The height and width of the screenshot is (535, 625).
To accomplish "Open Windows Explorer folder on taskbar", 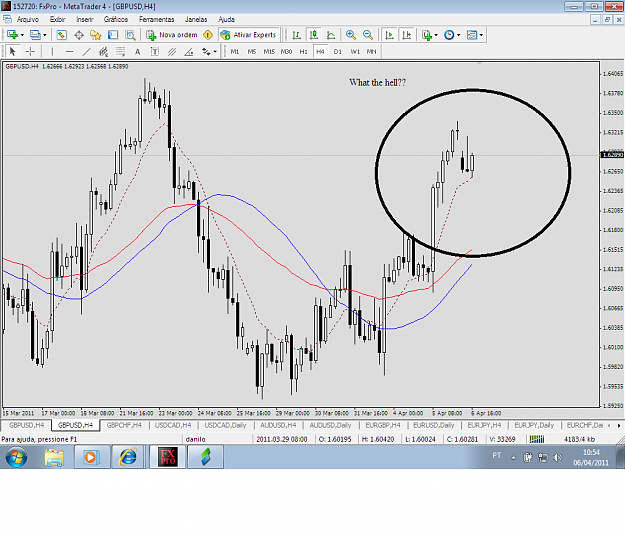I will click(54, 457).
